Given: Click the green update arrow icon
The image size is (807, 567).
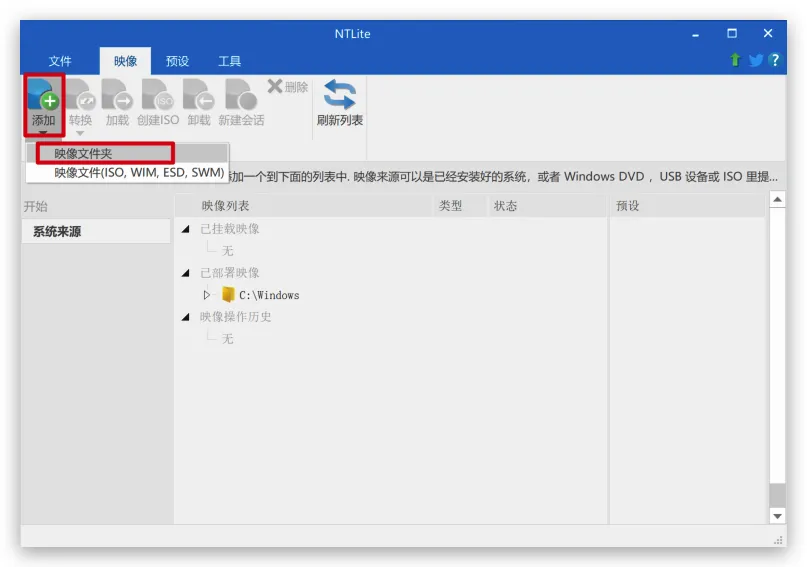Looking at the screenshot, I should (735, 60).
